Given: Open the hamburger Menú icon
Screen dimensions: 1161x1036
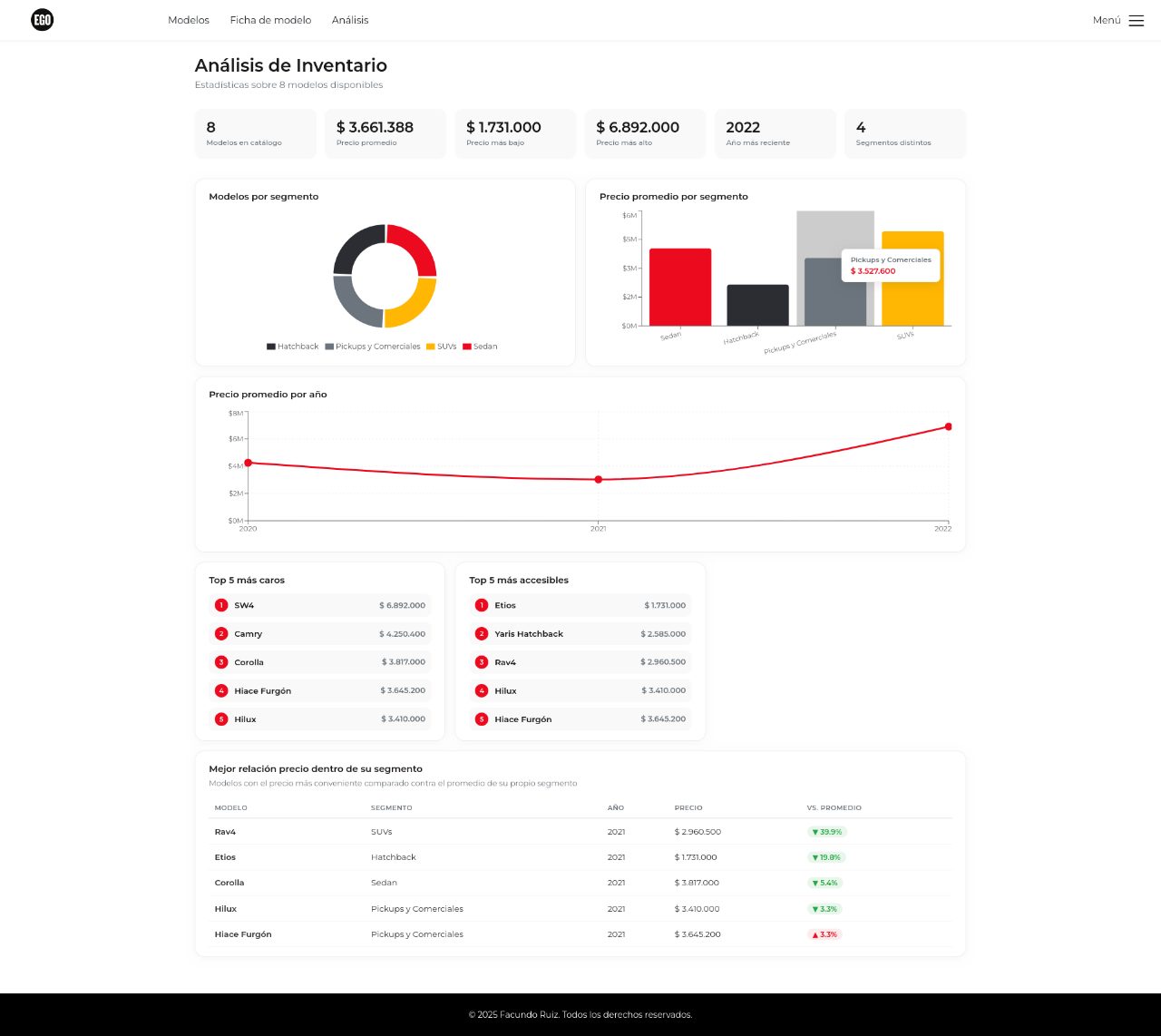Looking at the screenshot, I should point(1137,20).
